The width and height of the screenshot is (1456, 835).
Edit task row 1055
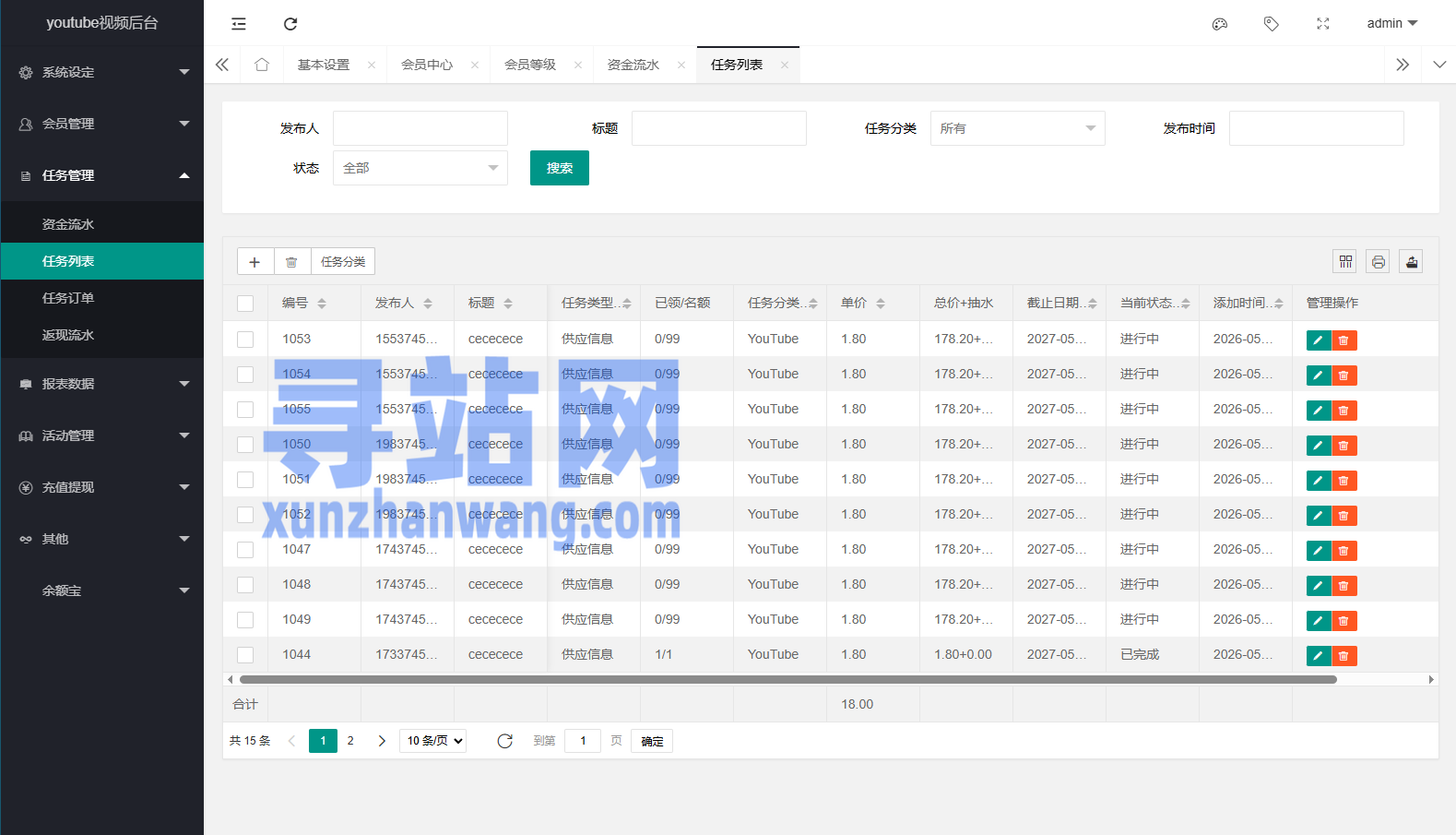click(x=1319, y=411)
